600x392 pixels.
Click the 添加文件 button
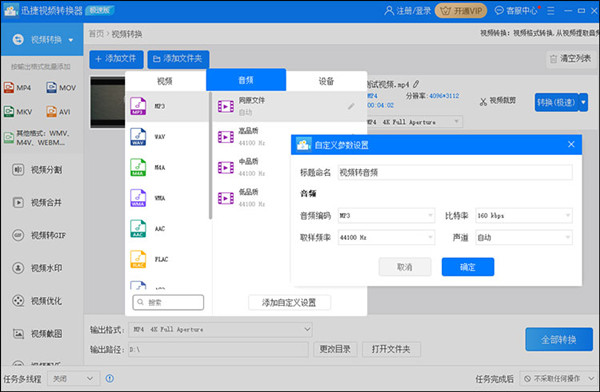(x=116, y=59)
